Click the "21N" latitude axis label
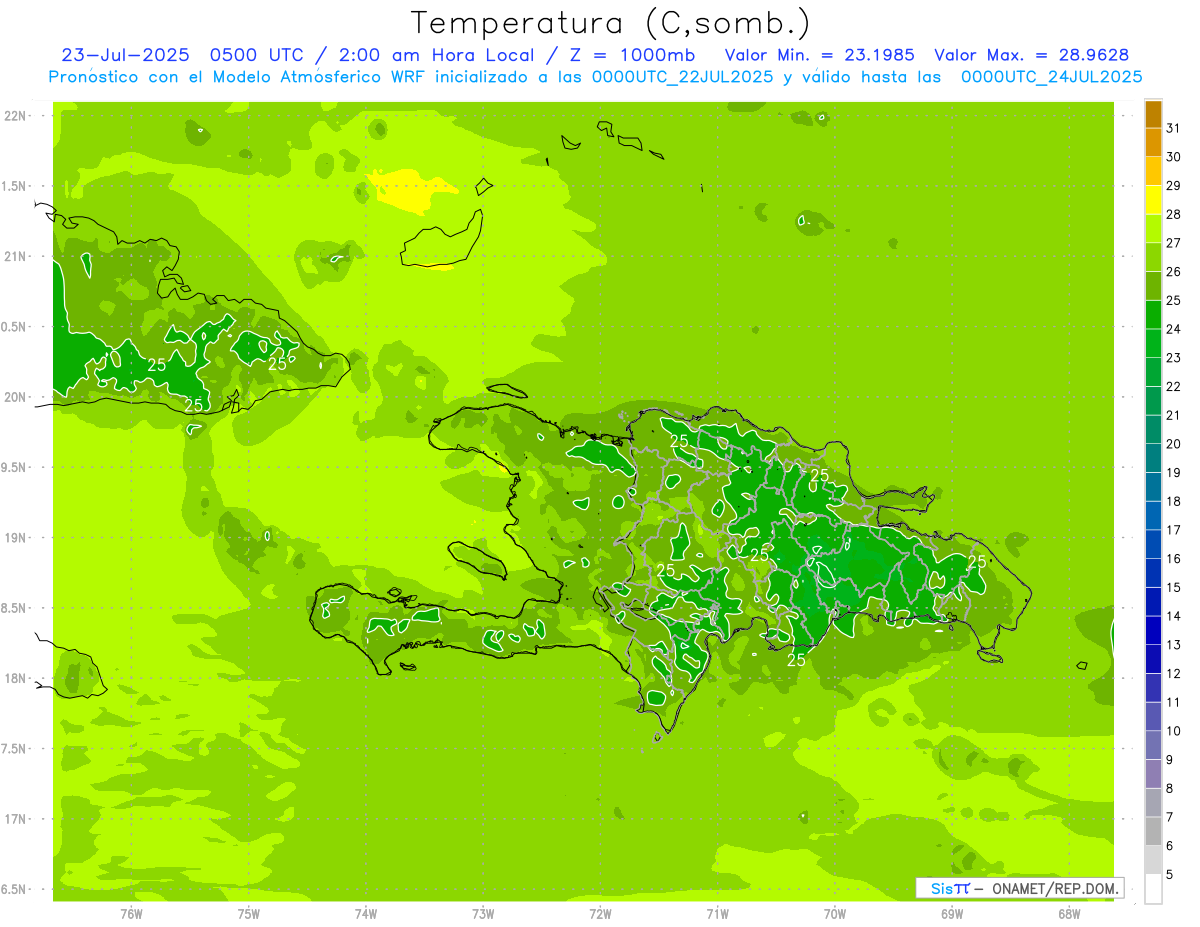Image resolution: width=1200 pixels, height=927 pixels. 16,256
